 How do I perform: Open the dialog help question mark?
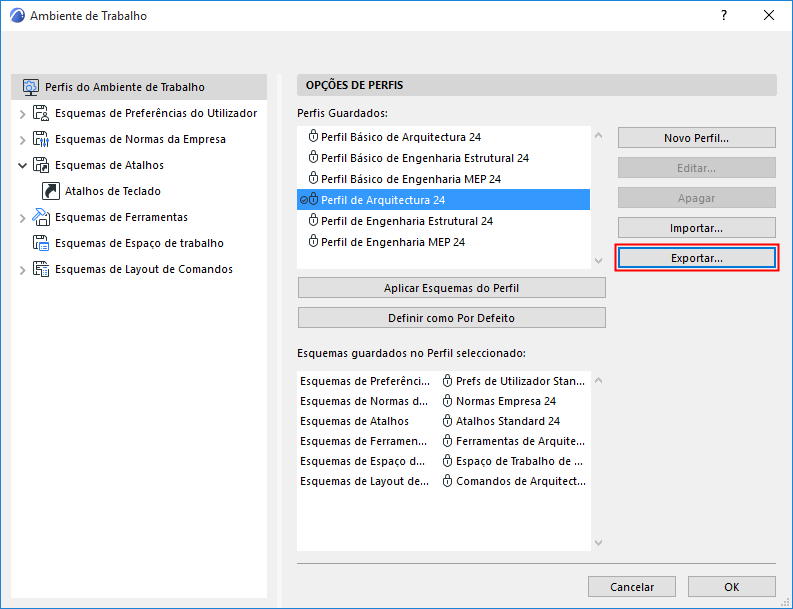723,16
